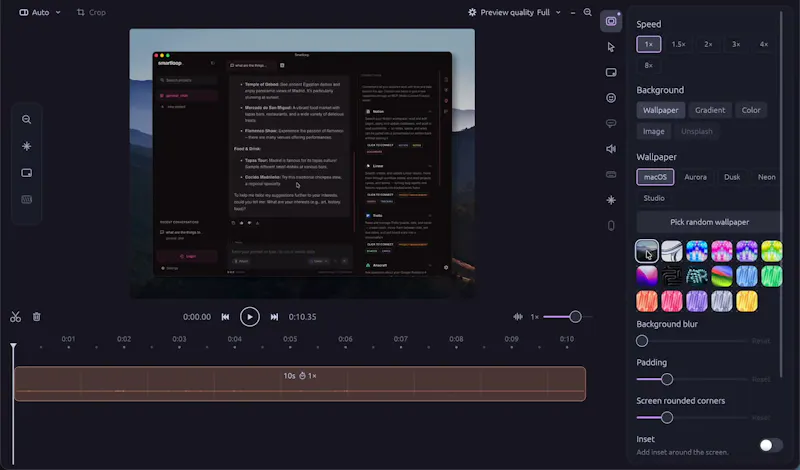This screenshot has width=800, height=470.
Task: Choose the mountain landscape wallpaper thumbnail
Action: click(x=646, y=251)
